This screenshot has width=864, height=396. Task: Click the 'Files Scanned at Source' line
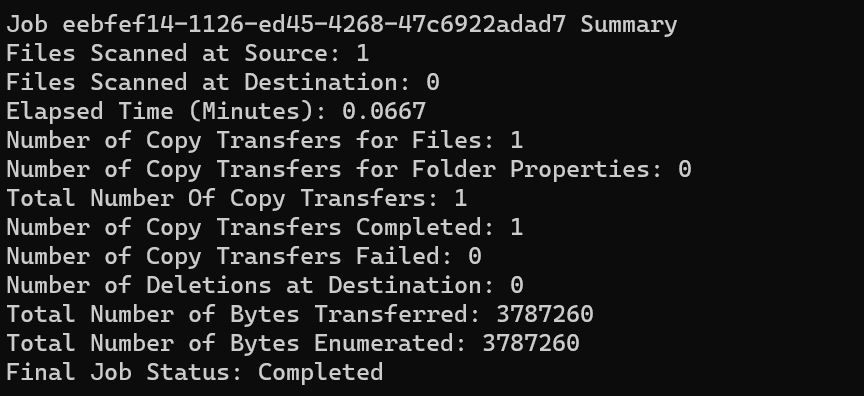tap(187, 53)
